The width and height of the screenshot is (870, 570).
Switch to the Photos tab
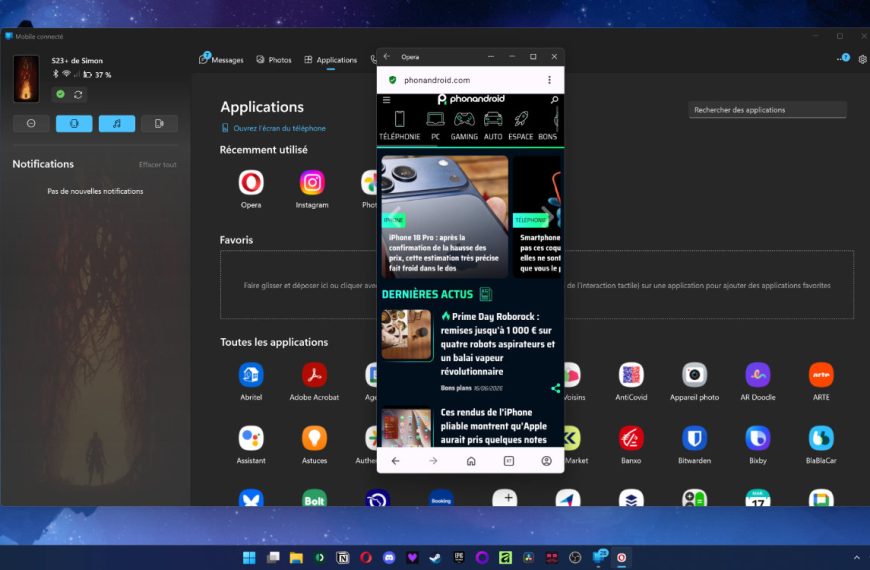pos(274,59)
